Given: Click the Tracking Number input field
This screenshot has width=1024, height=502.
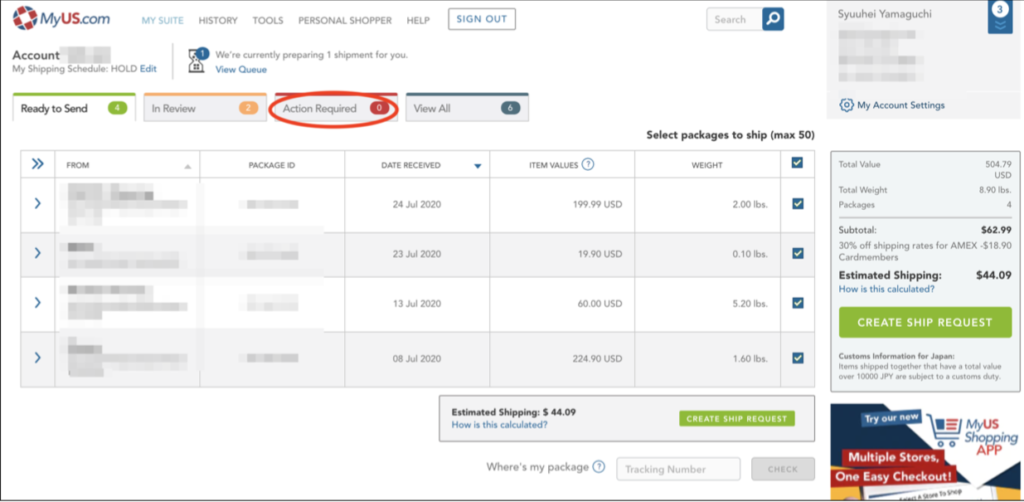Looking at the screenshot, I should [679, 469].
